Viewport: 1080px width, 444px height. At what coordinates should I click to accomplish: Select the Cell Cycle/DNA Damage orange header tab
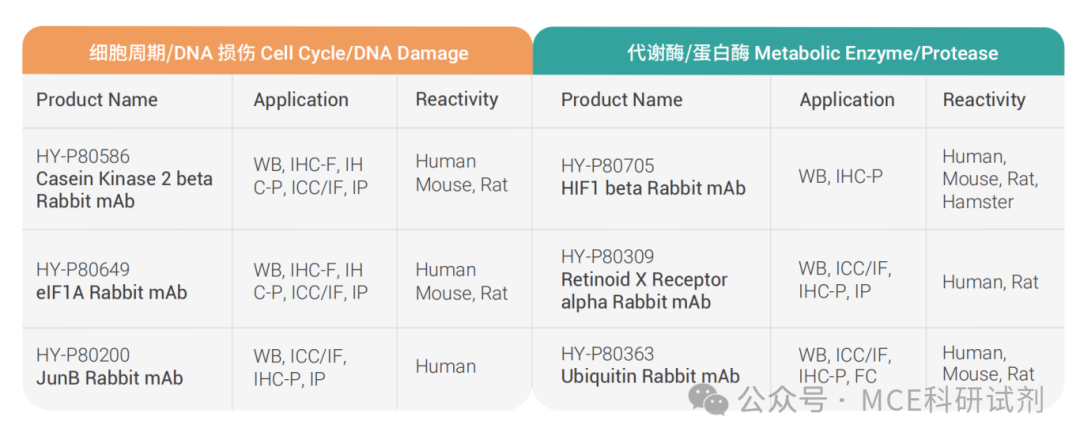tap(278, 51)
